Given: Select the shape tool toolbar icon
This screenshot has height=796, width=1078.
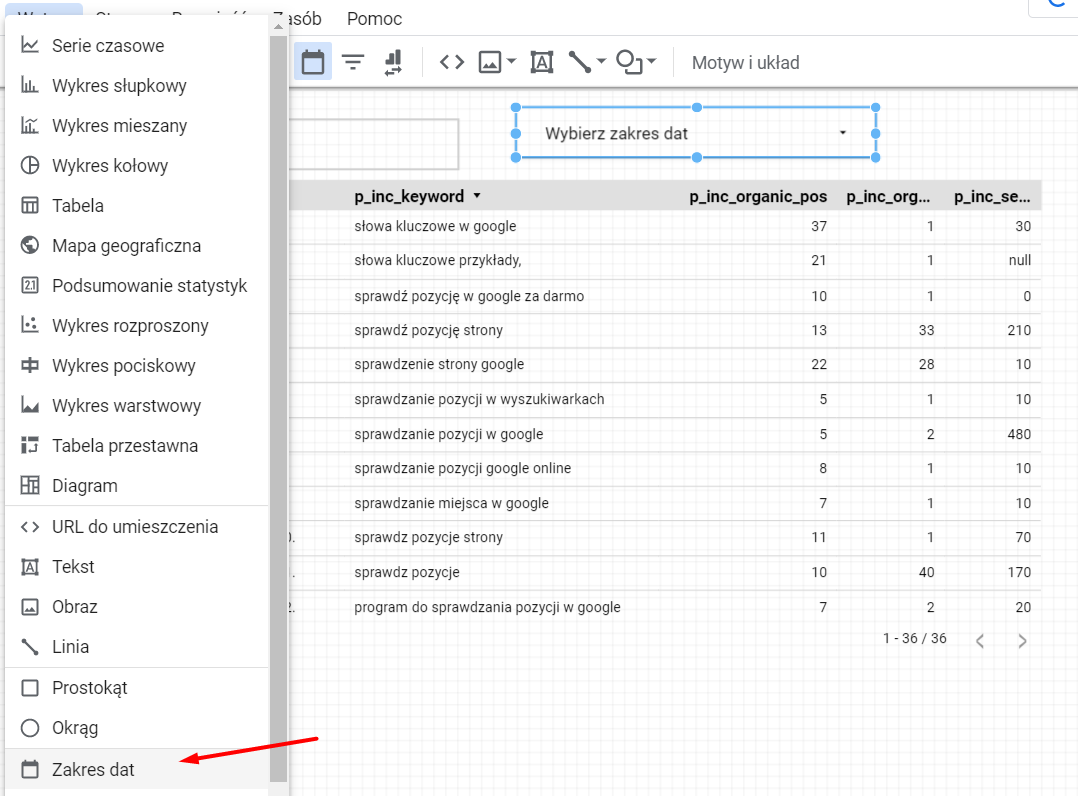Looking at the screenshot, I should [x=629, y=63].
